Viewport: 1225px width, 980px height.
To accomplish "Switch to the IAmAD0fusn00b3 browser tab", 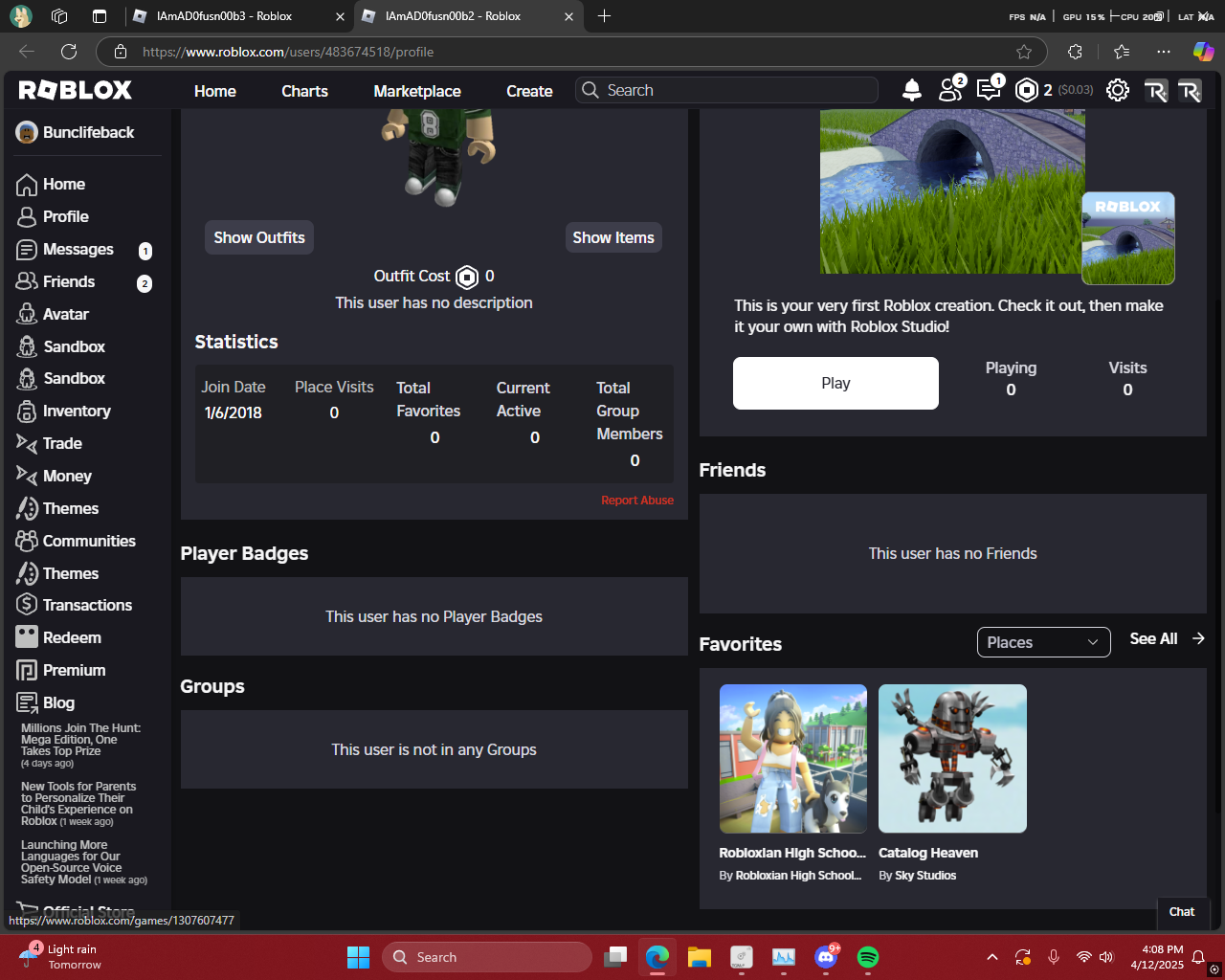I will 239,16.
